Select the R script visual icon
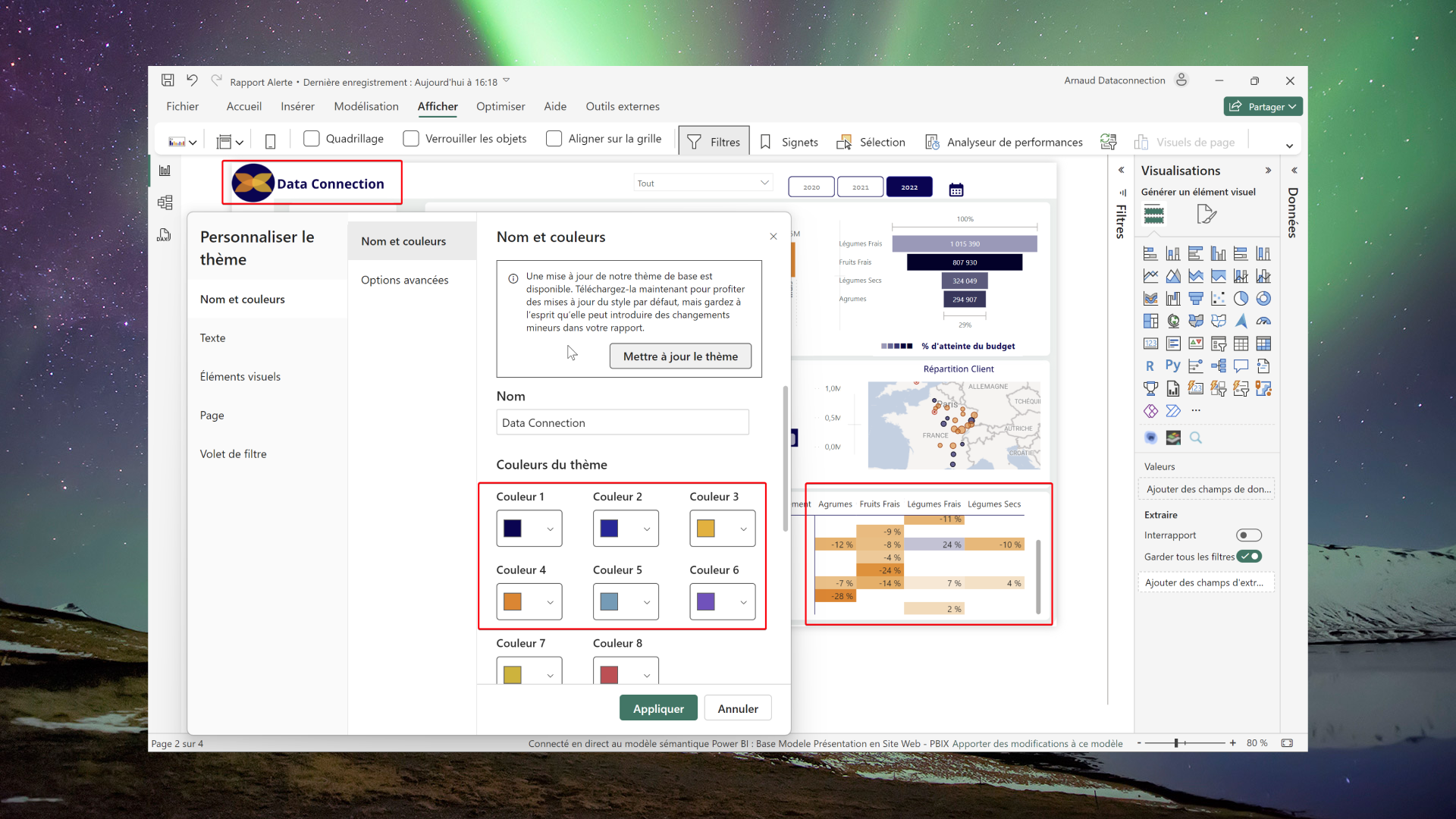1456x819 pixels. coord(1150,366)
